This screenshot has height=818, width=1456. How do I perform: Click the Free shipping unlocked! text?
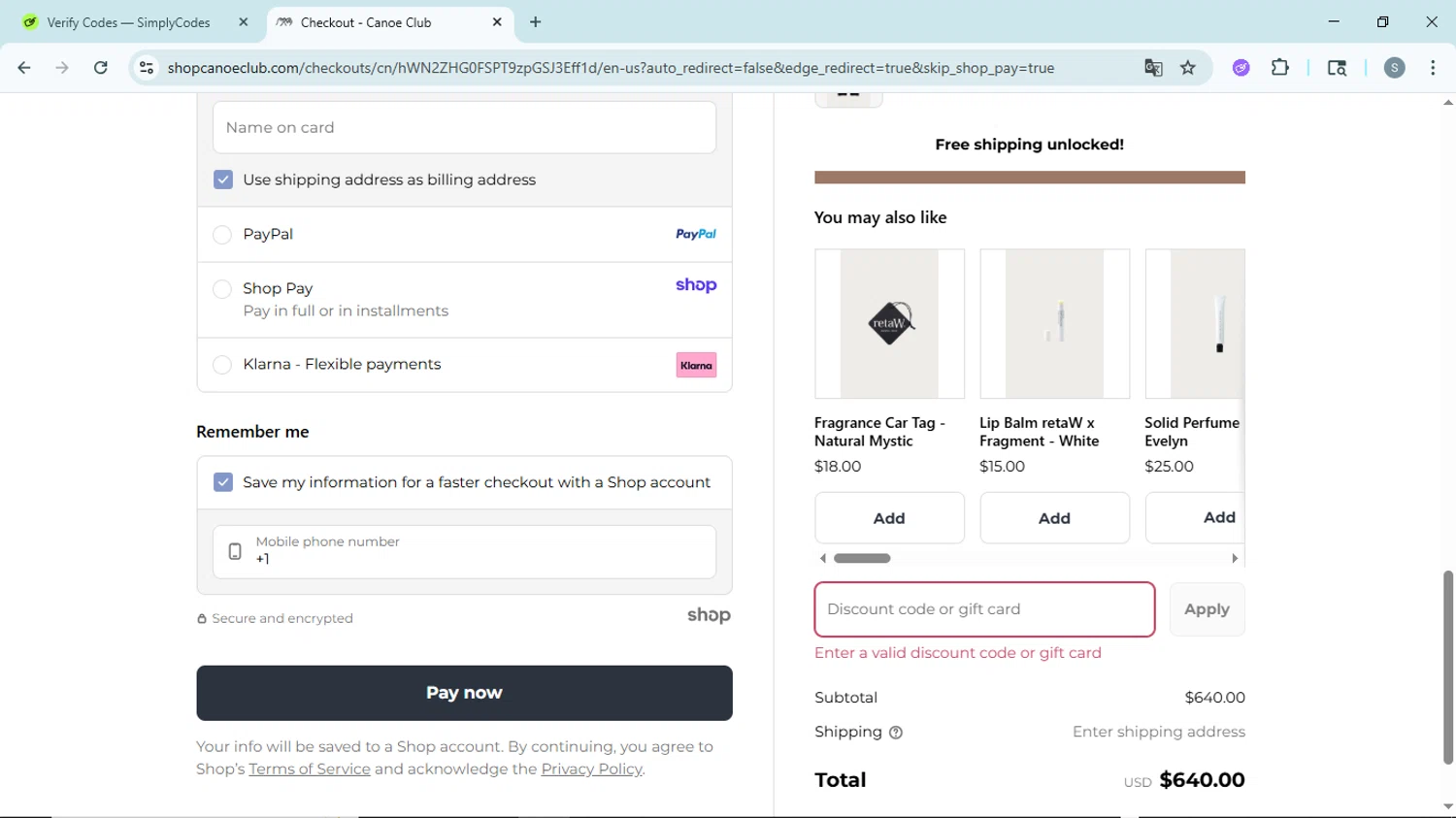[1030, 145]
